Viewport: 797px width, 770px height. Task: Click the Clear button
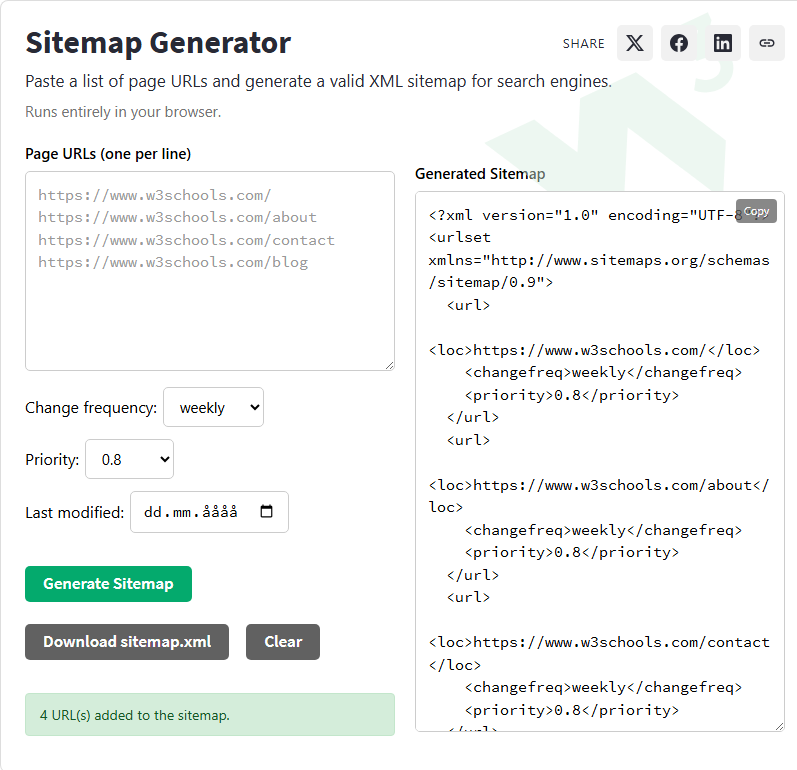pyautogui.click(x=283, y=642)
